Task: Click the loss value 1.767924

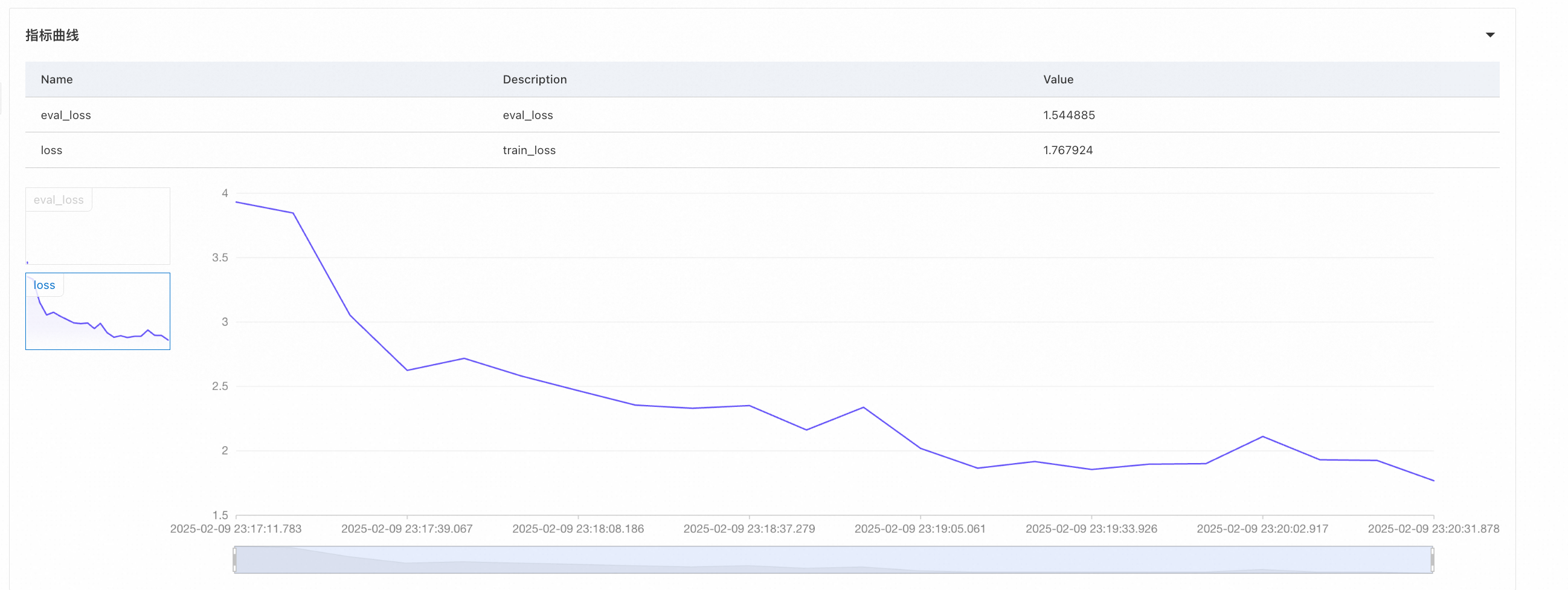Action: pos(1068,150)
